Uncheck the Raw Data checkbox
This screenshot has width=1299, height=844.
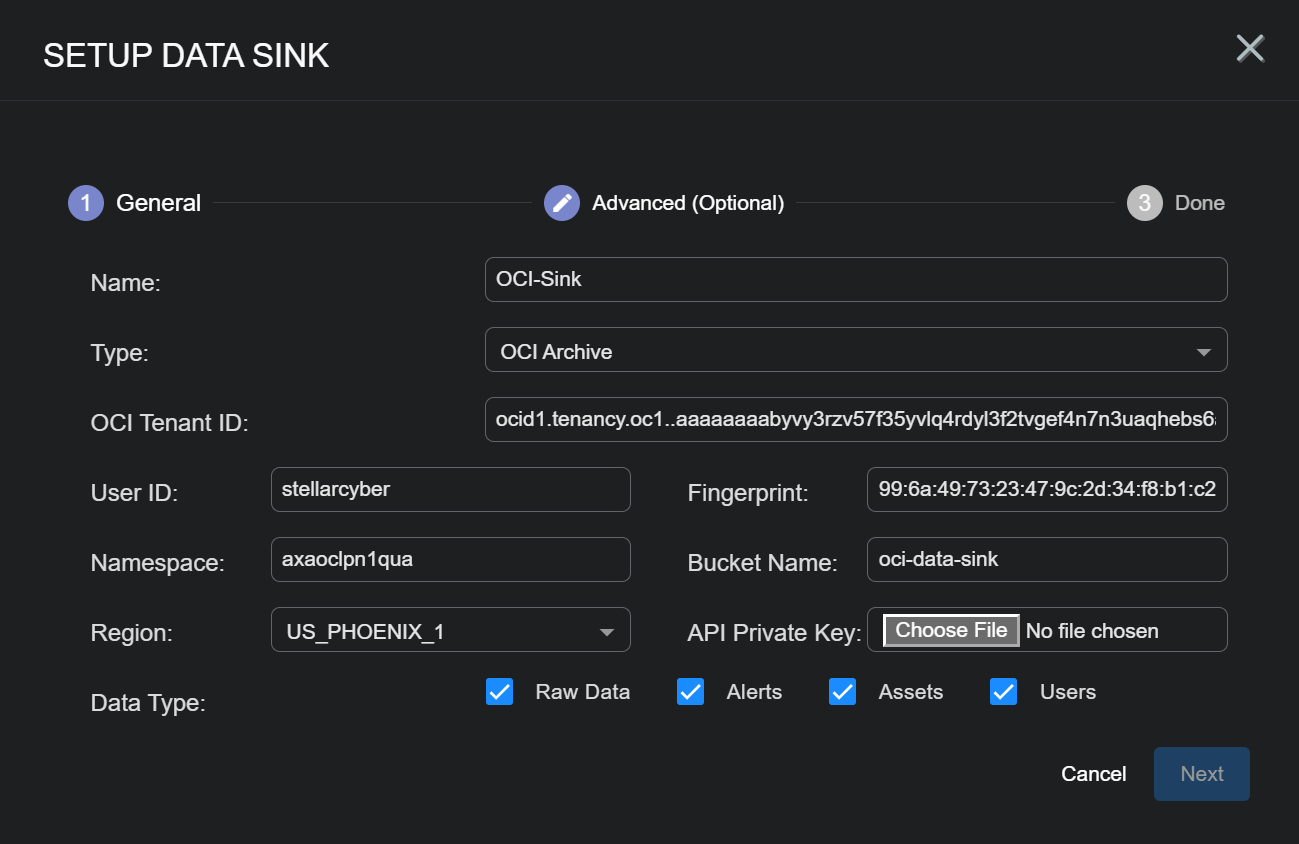click(499, 692)
